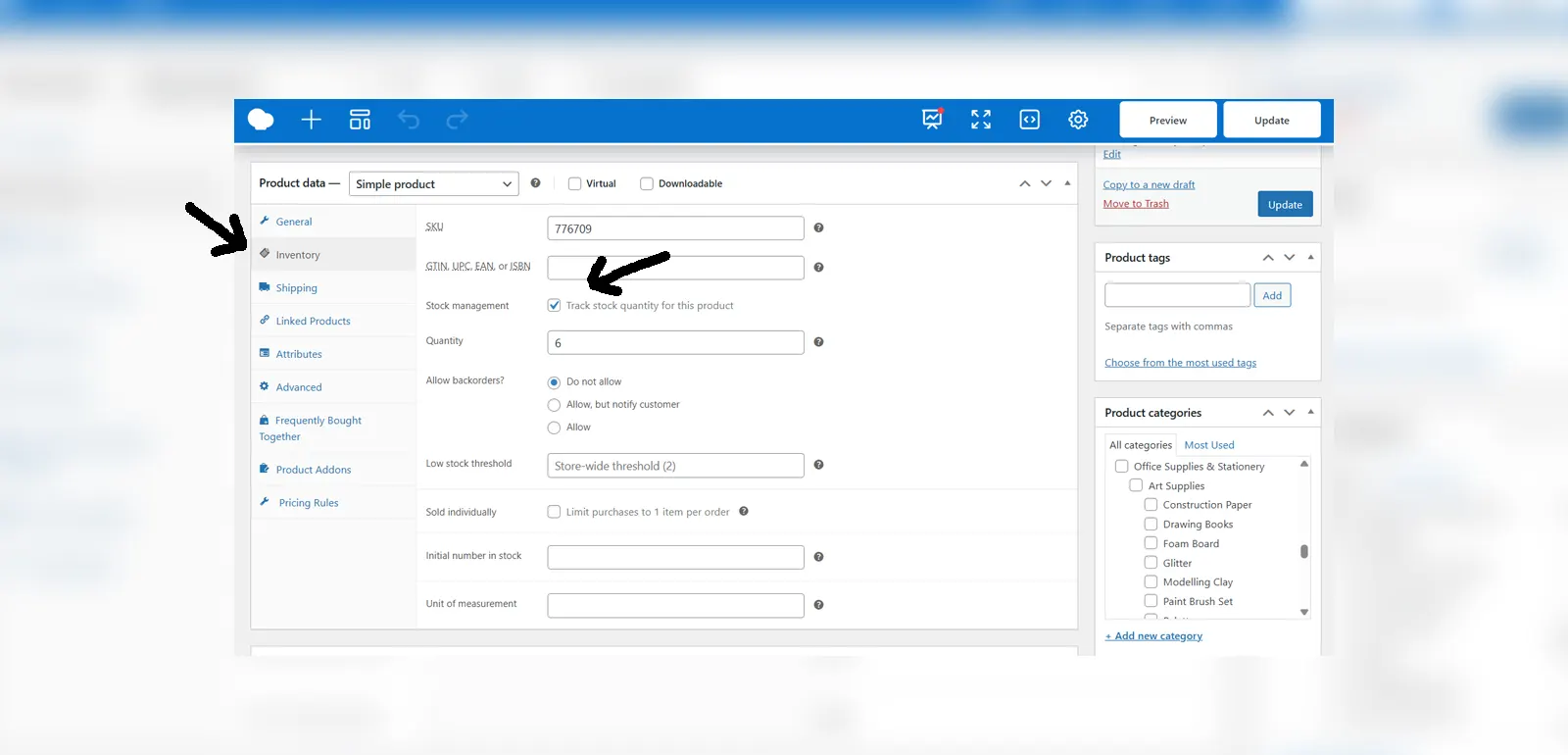Click help icon next to SKU field
This screenshot has width=1568, height=755.
point(818,227)
